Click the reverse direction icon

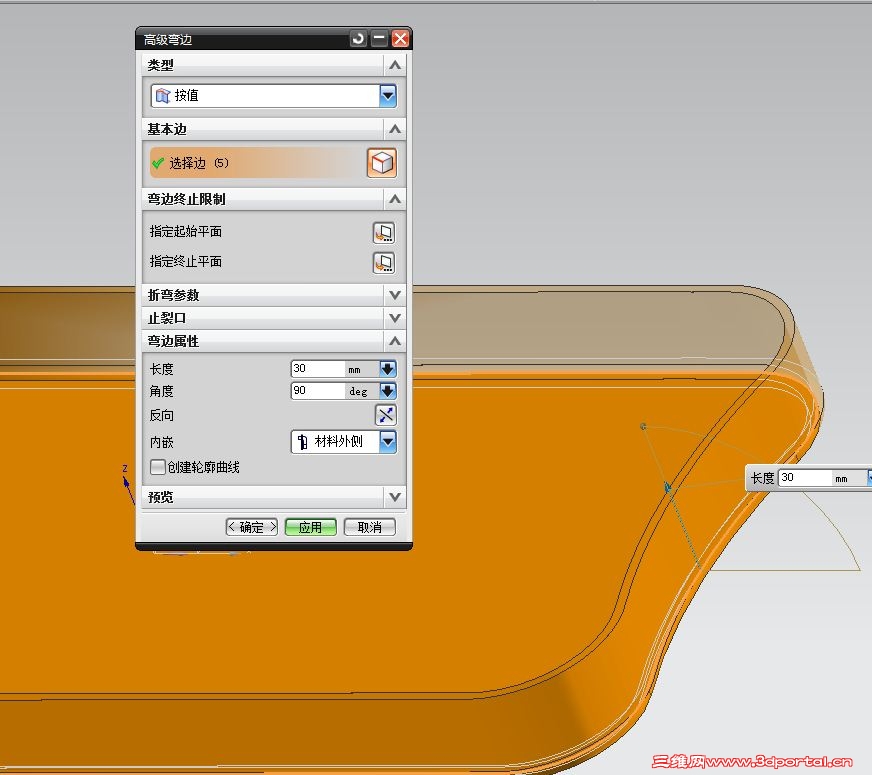point(385,415)
